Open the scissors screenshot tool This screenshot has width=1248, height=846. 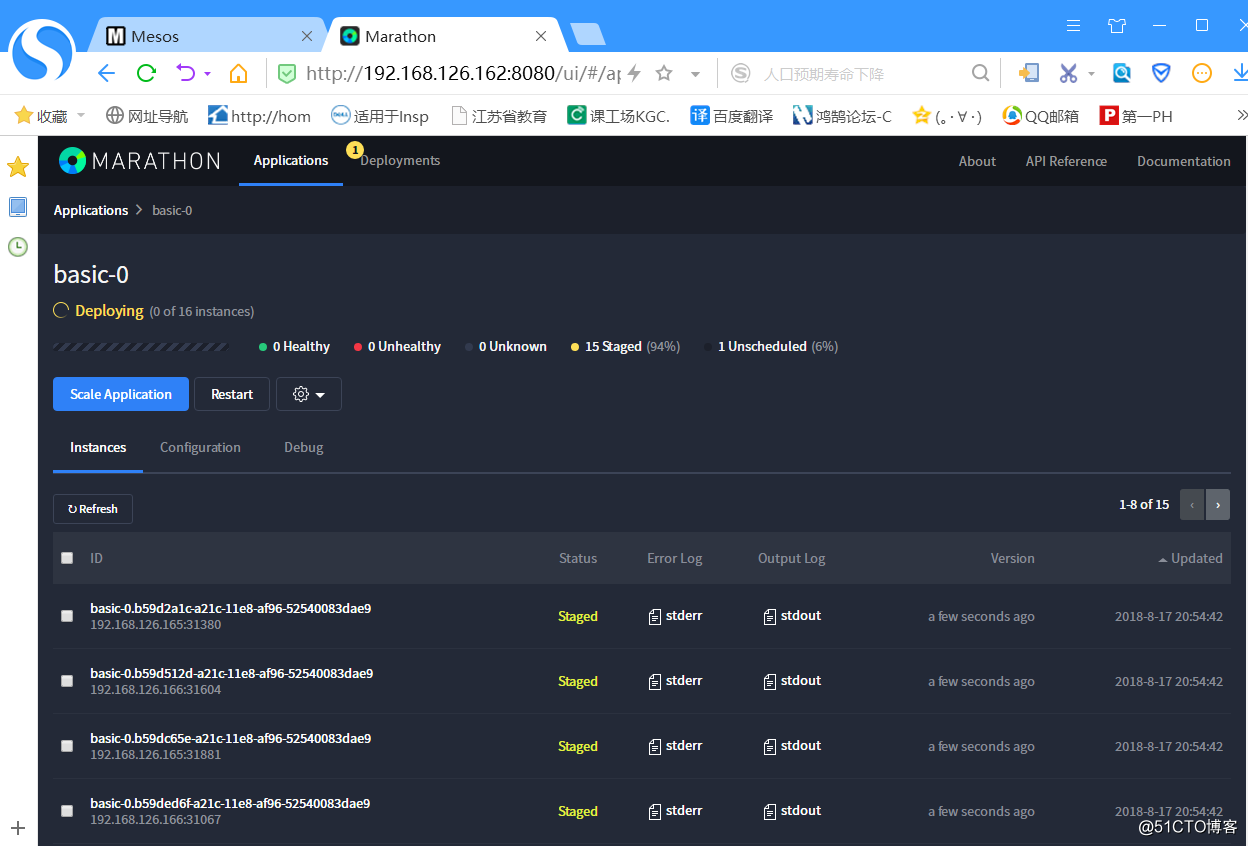pos(1068,73)
